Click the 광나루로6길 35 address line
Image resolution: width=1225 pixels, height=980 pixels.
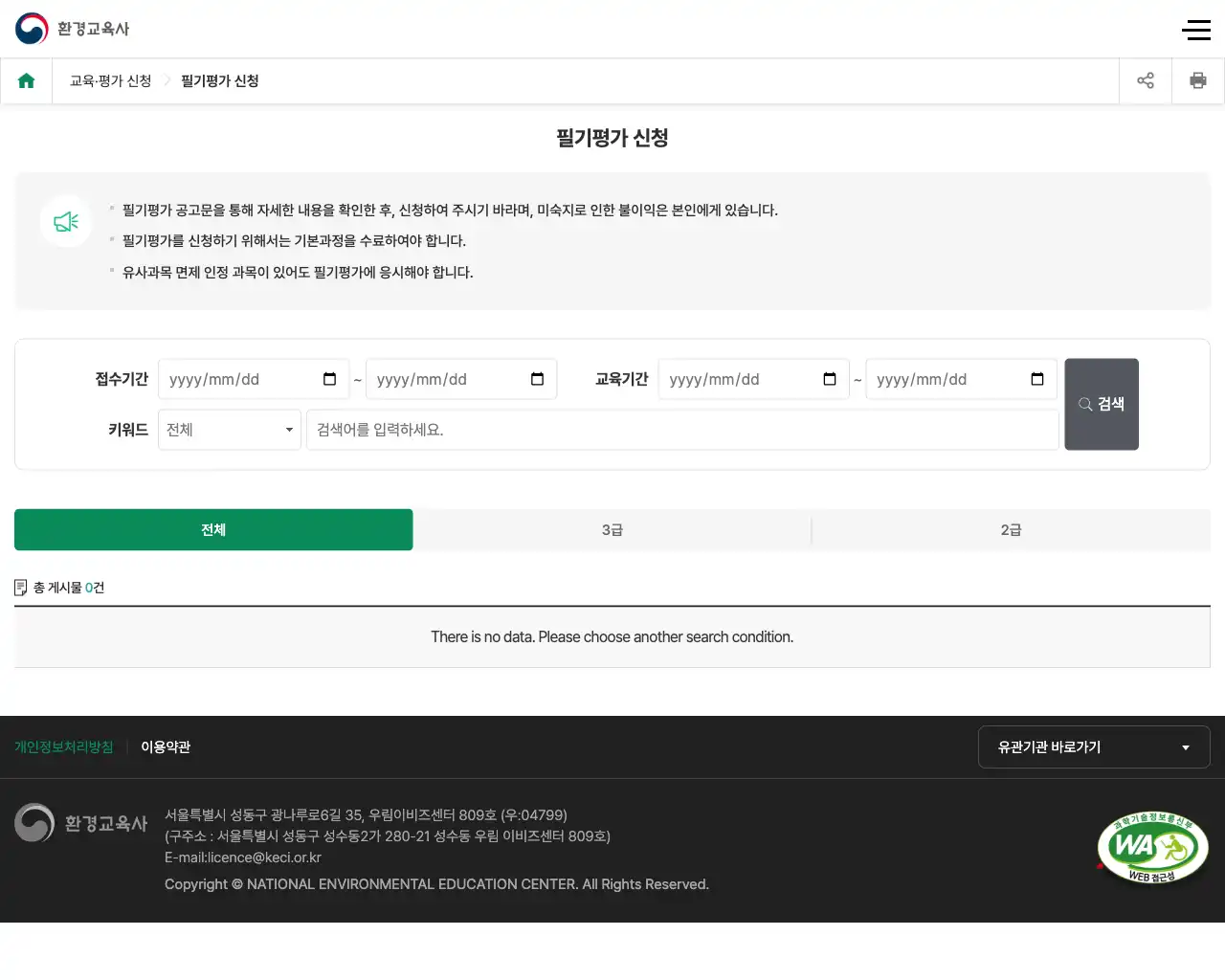(366, 815)
